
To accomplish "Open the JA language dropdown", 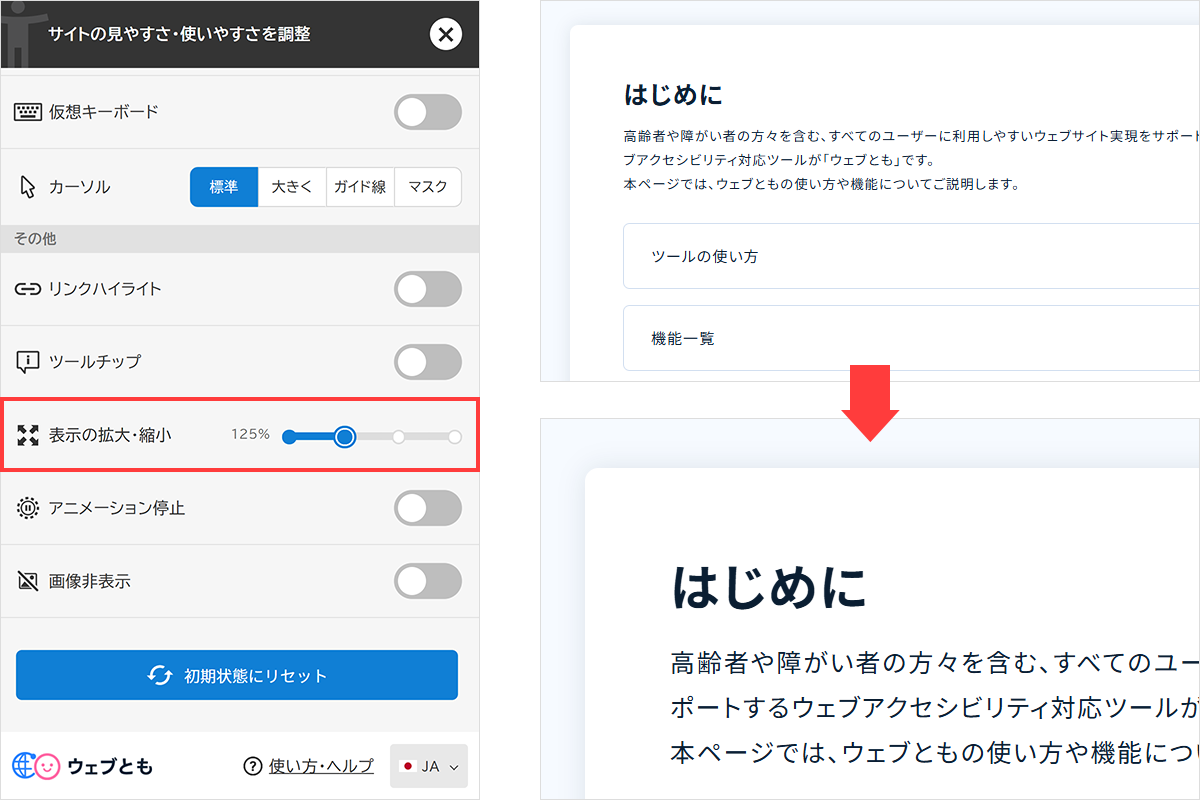I will [428, 764].
